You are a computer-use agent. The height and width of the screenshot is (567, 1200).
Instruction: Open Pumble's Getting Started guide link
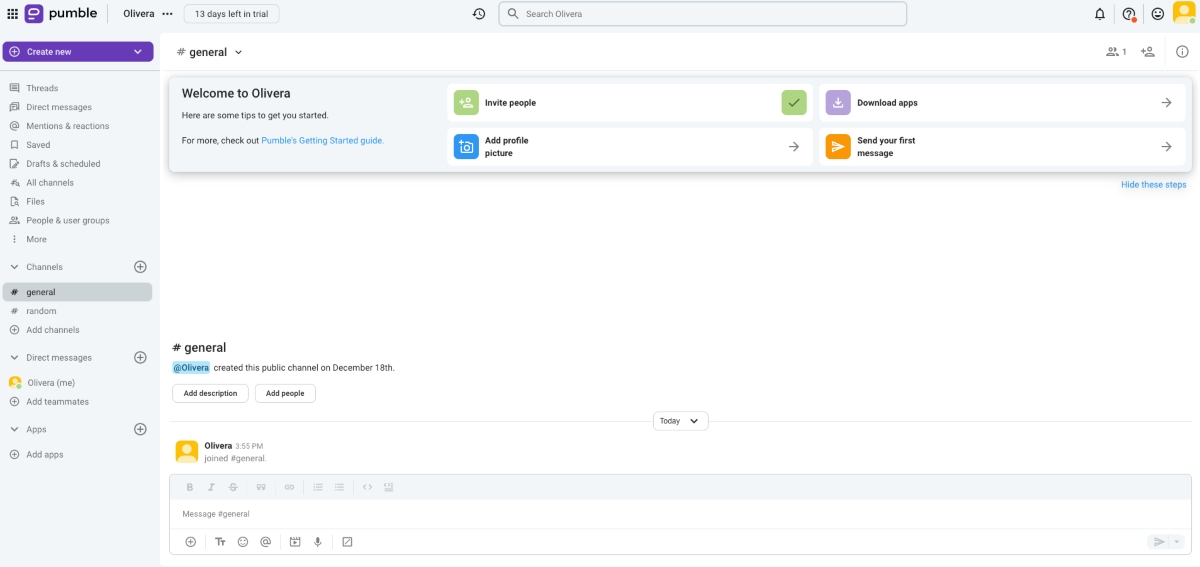(322, 141)
